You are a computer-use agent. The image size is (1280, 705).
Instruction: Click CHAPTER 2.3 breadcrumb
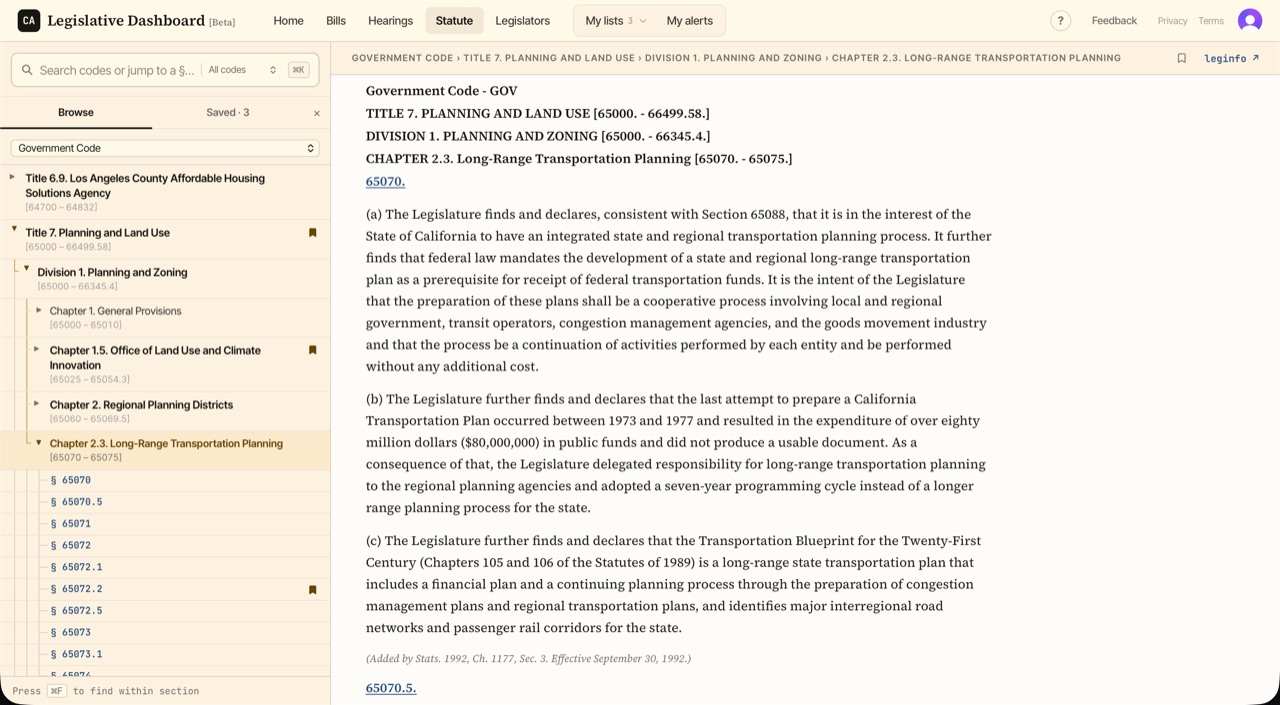click(x=976, y=58)
